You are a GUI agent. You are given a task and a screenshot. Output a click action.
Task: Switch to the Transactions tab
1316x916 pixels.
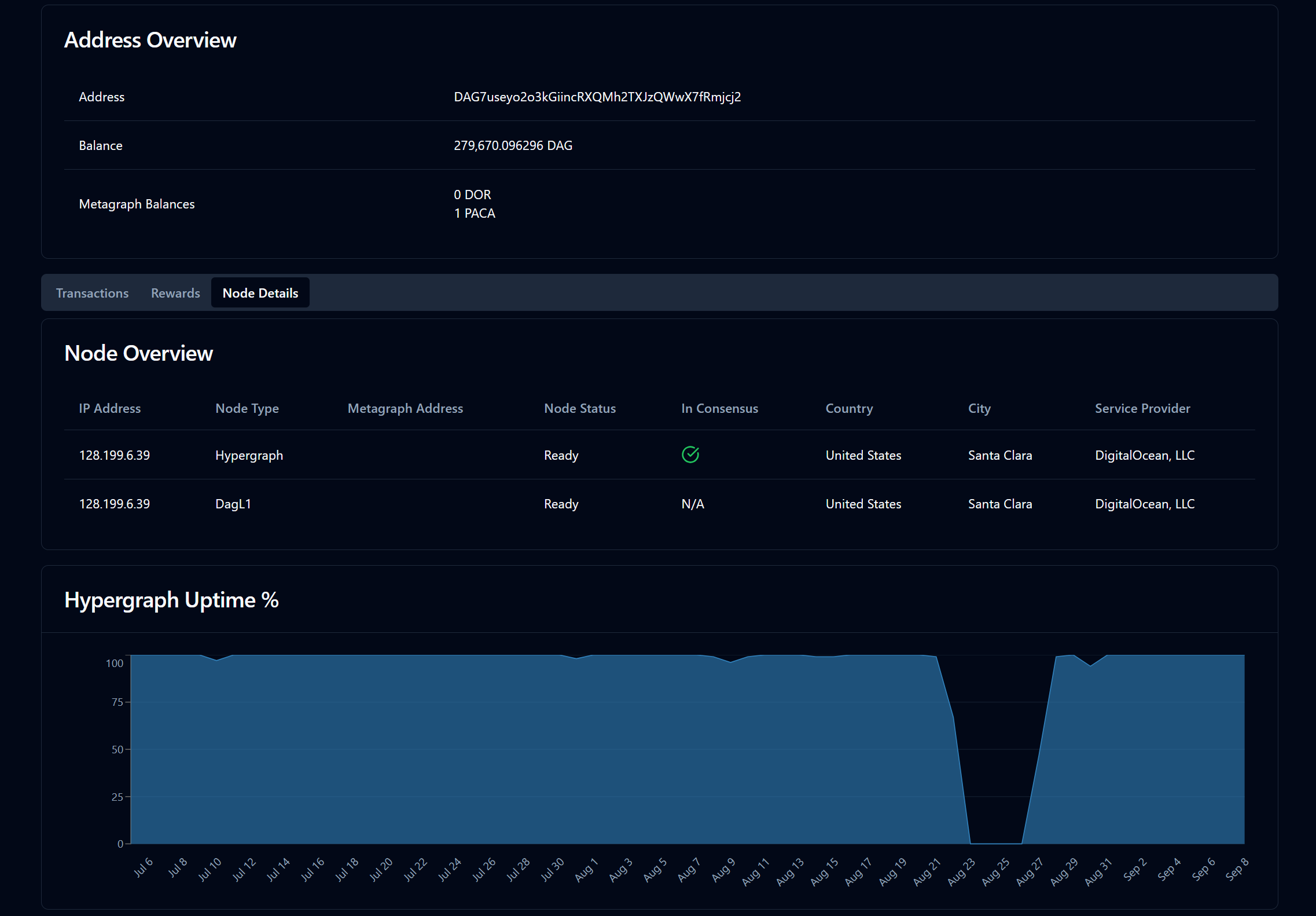coord(92,293)
